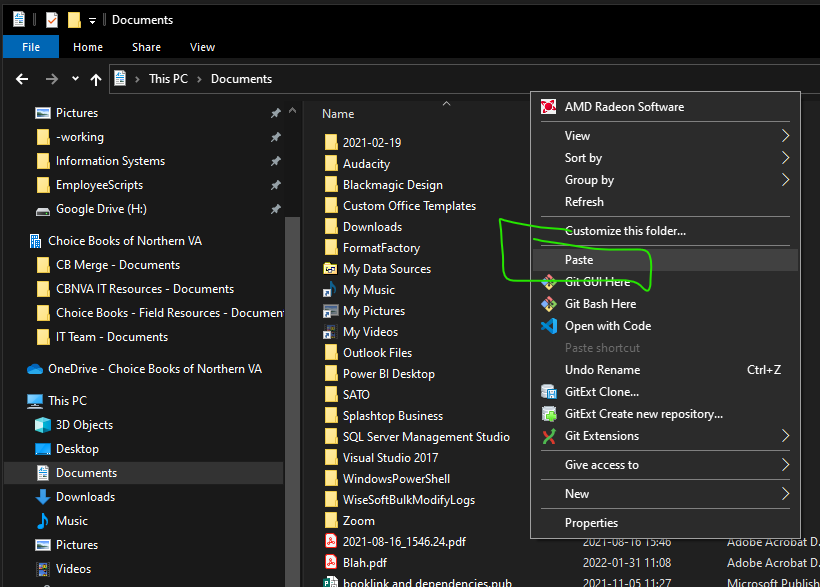Expand the Give access to submenu
The height and width of the screenshot is (587, 820).
[785, 465]
